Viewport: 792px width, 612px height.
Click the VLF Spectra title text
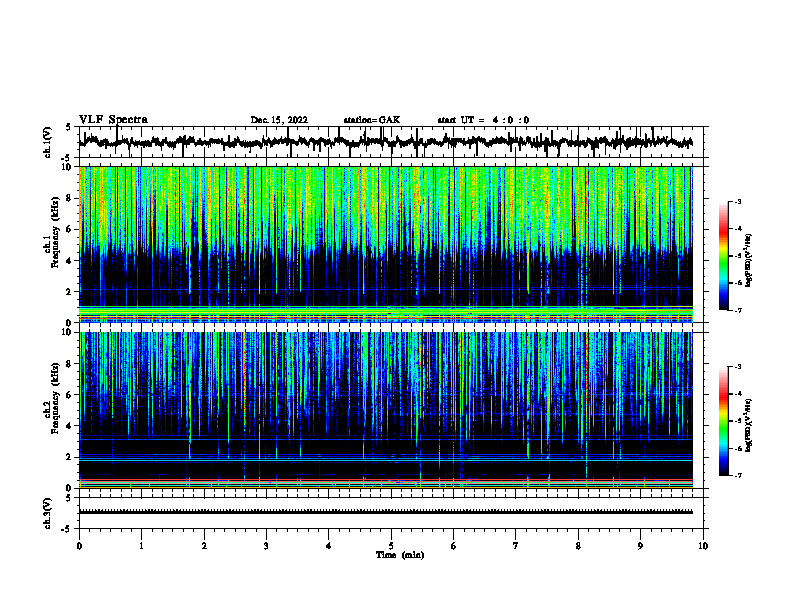click(113, 120)
